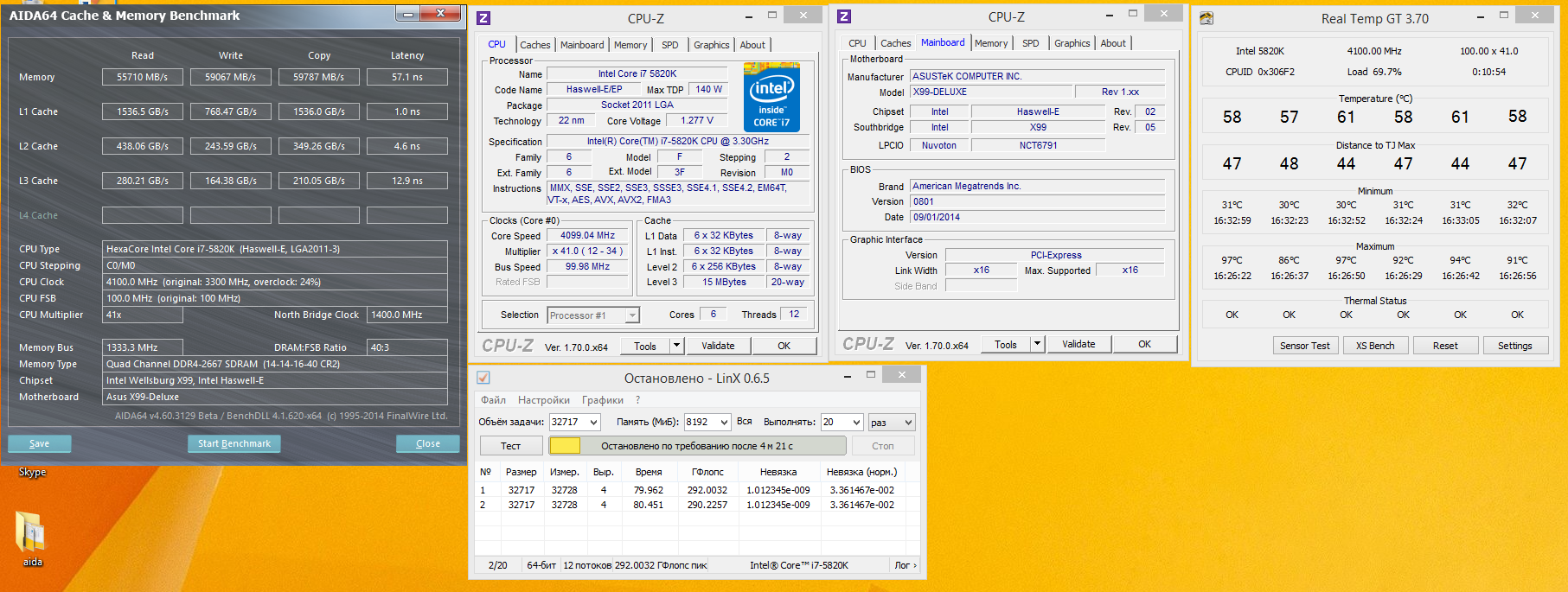This screenshot has height=592, width=1568.
Task: Click the LinX title bar checkmark icon
Action: tap(483, 378)
